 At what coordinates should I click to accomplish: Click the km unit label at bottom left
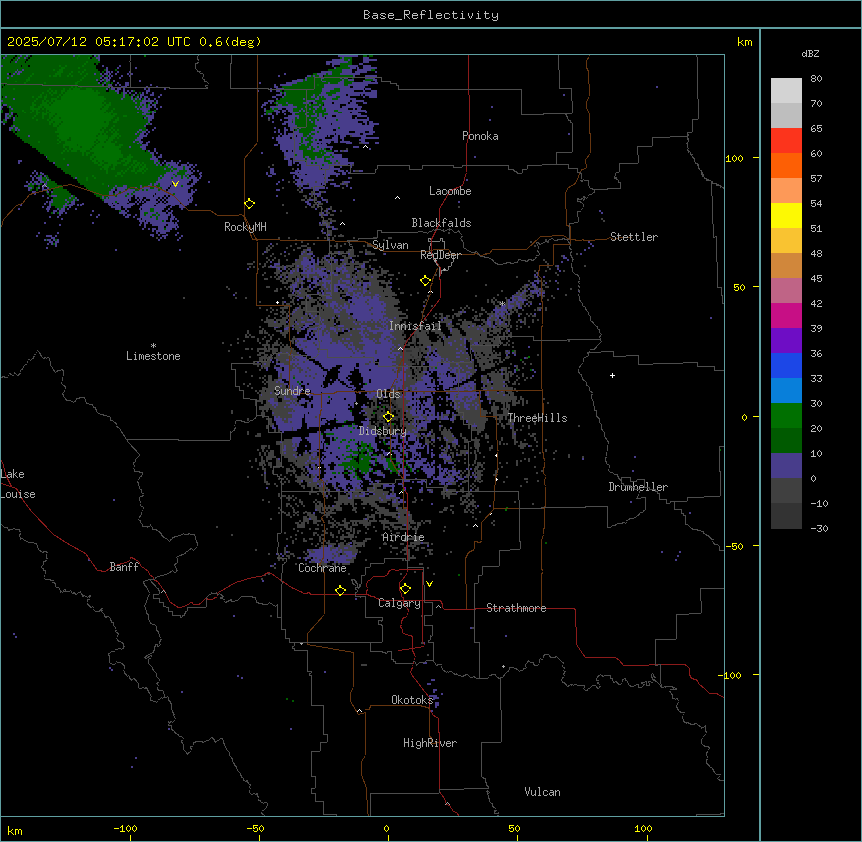pos(15,830)
